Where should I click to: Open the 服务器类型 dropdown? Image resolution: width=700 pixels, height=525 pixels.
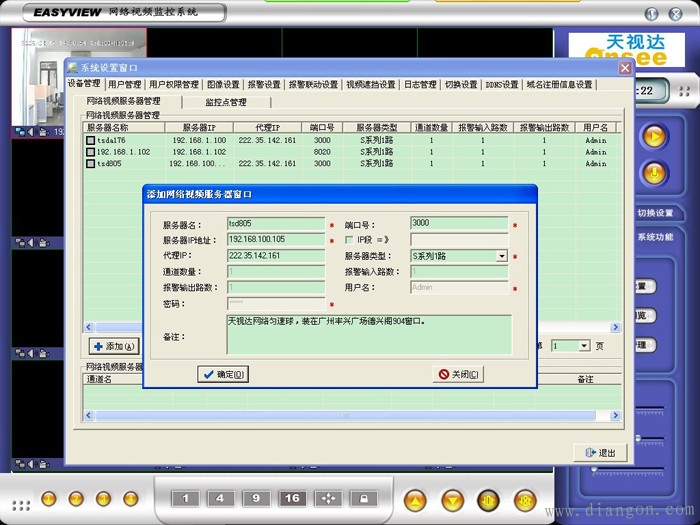pyautogui.click(x=502, y=256)
